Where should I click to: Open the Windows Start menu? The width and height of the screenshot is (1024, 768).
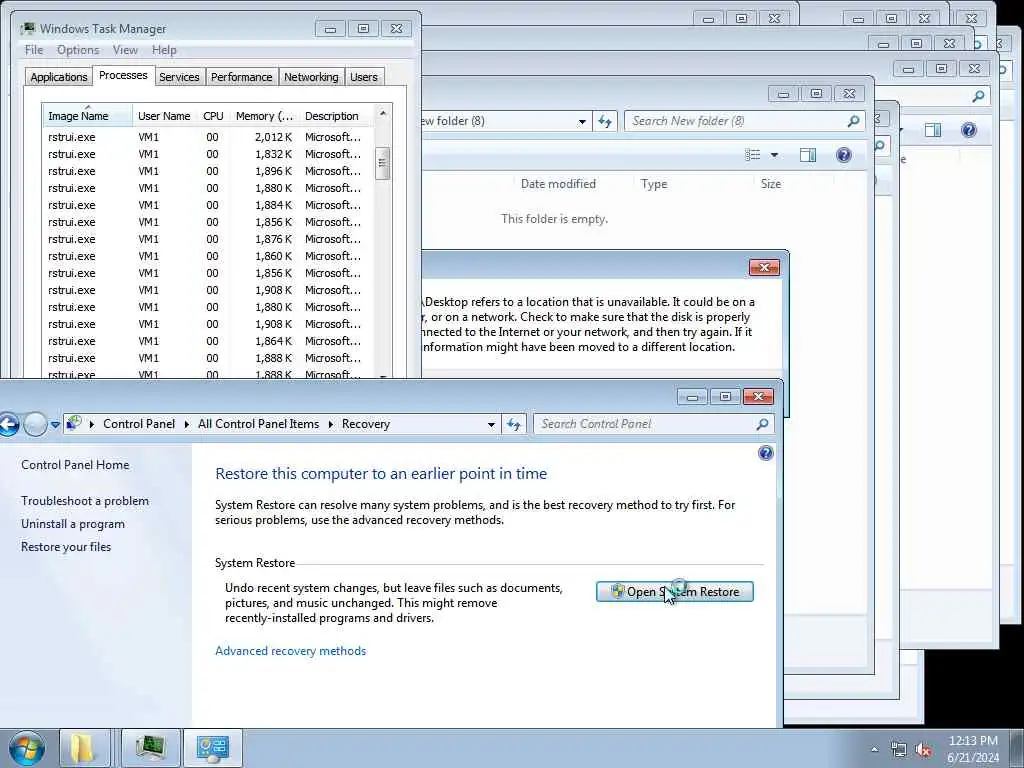coord(27,748)
